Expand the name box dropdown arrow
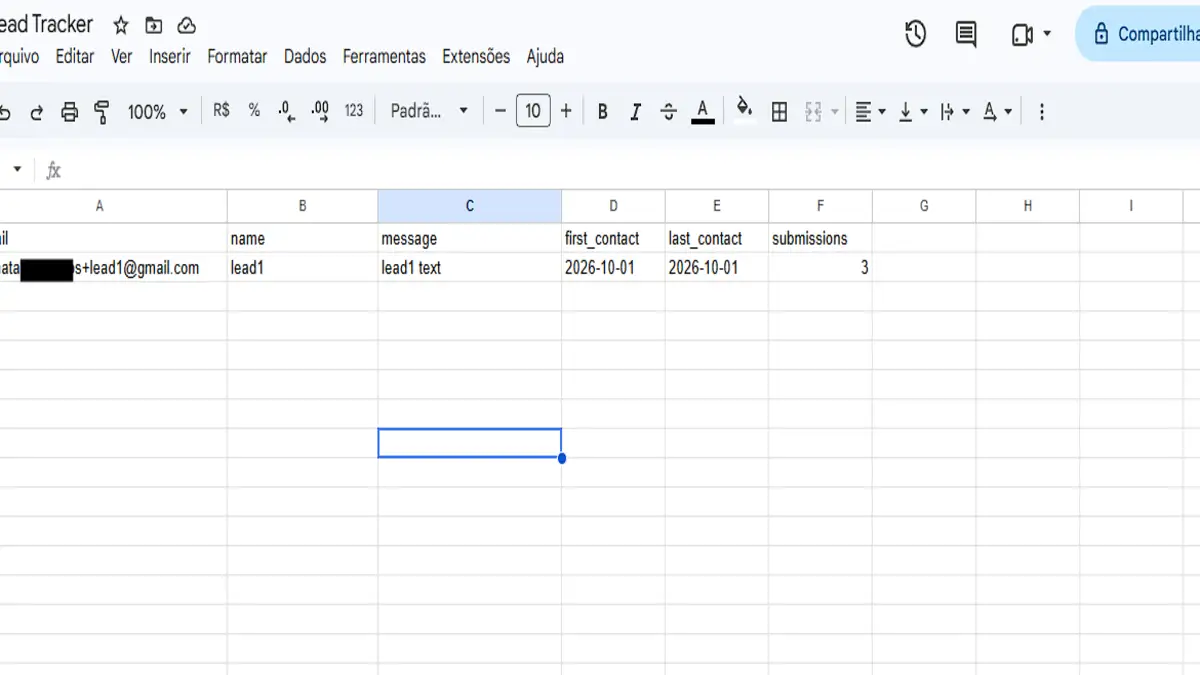Screen dimensions: 1200x675 (x=17, y=169)
